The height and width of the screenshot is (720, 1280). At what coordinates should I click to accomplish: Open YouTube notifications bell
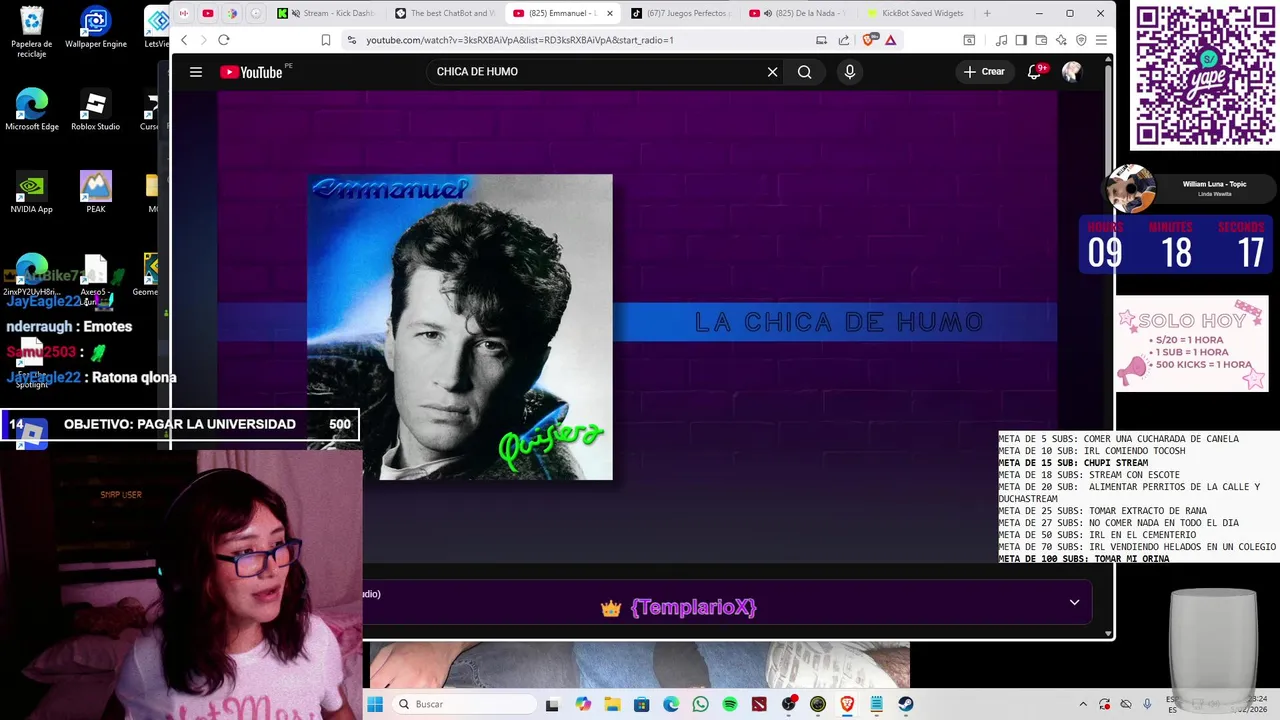pyautogui.click(x=1035, y=72)
